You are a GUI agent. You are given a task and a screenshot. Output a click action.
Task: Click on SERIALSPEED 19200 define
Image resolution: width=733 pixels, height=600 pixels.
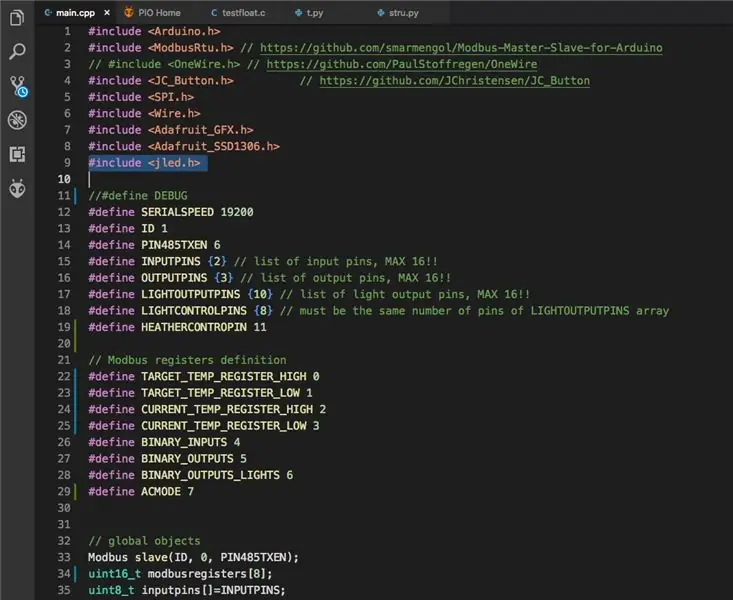click(171, 212)
